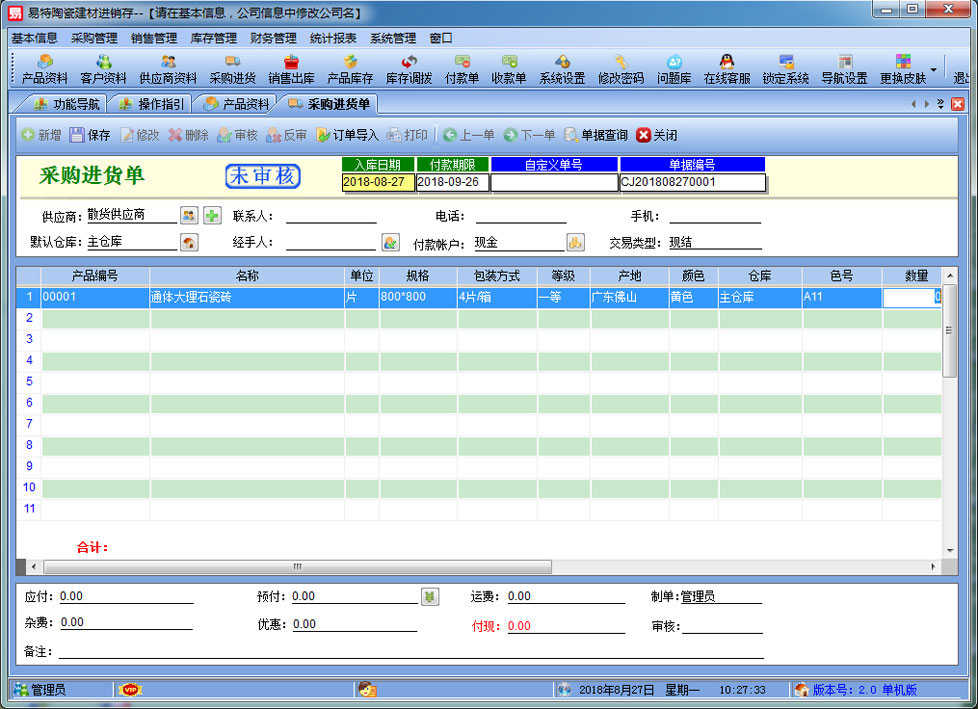This screenshot has width=978, height=709.
Task: Click the 销售出库 toolbar icon
Action: 291,69
